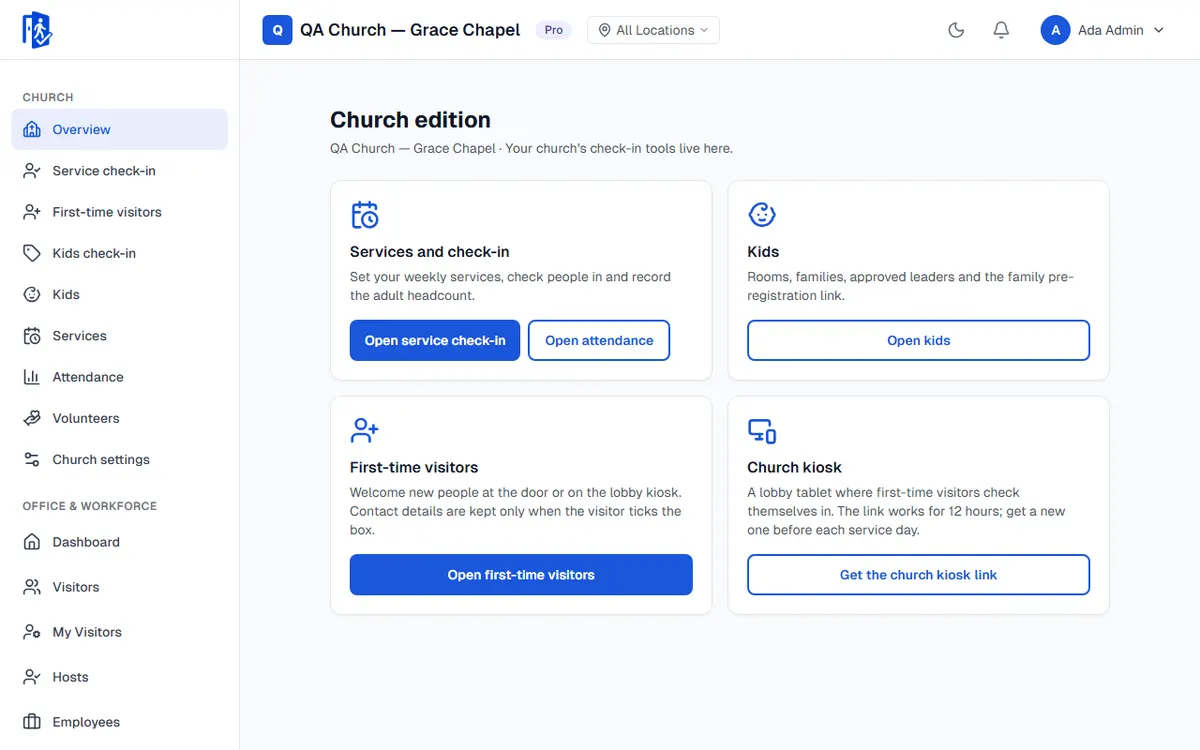
Task: Open Attendance in the sidebar
Action: click(x=120, y=377)
